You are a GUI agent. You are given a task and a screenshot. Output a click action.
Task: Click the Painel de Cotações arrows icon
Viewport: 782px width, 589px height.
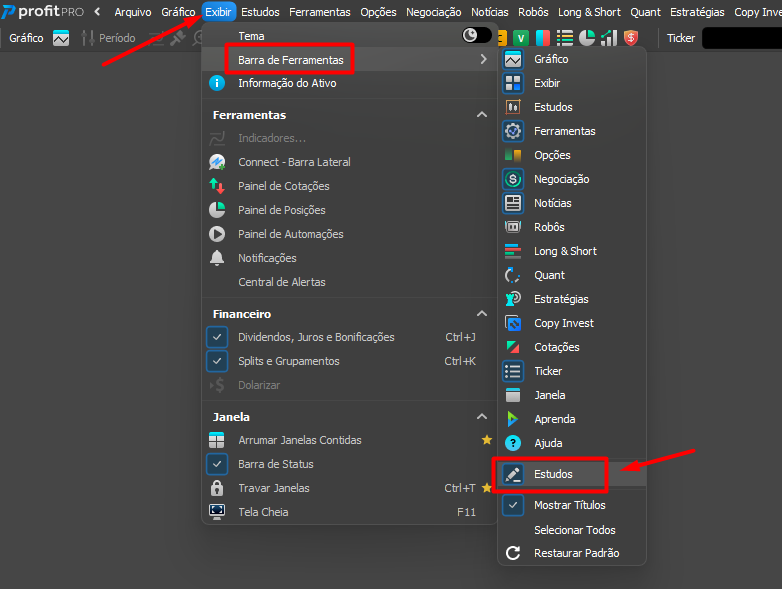[217, 186]
